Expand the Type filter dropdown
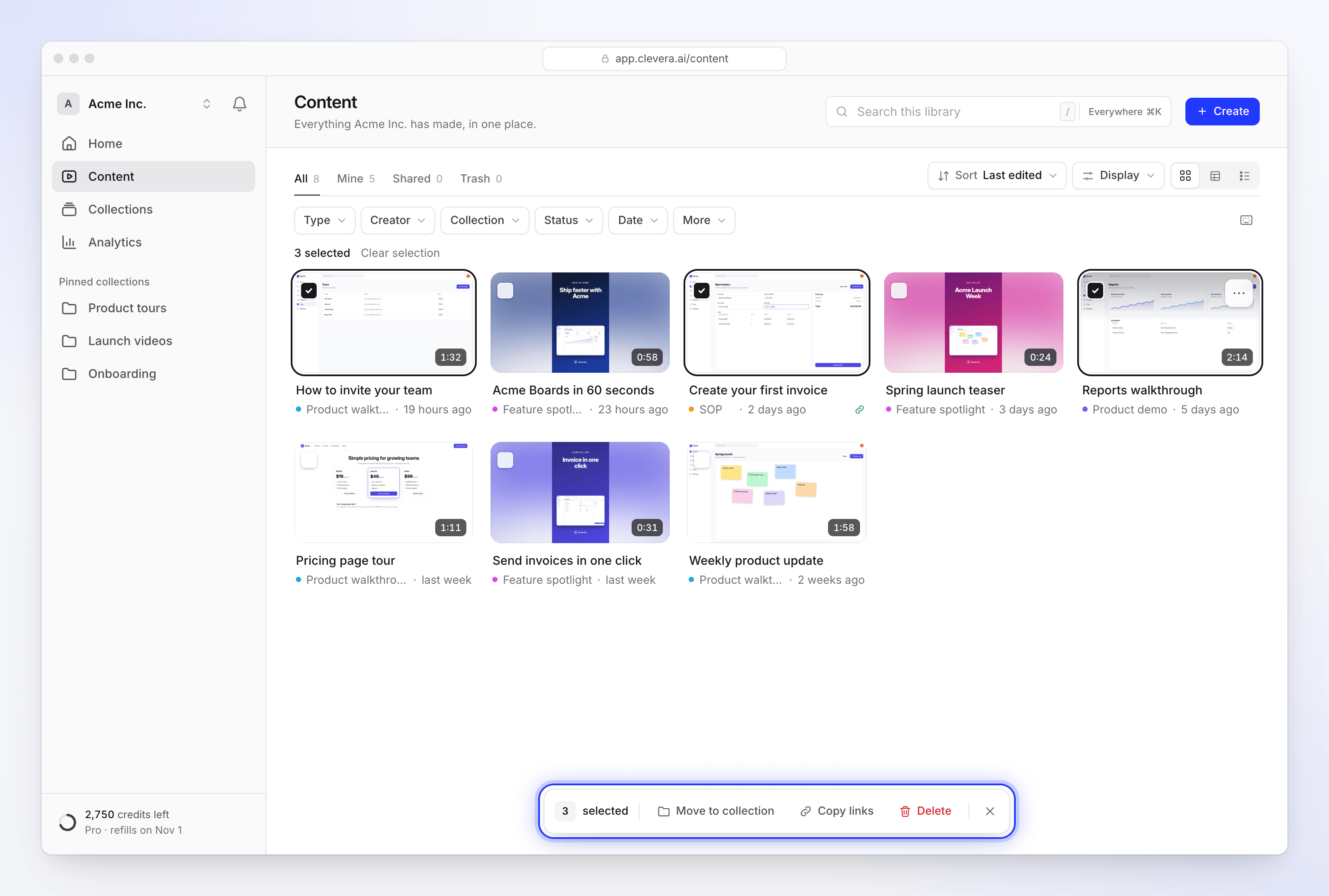The image size is (1329, 896). pyautogui.click(x=324, y=221)
